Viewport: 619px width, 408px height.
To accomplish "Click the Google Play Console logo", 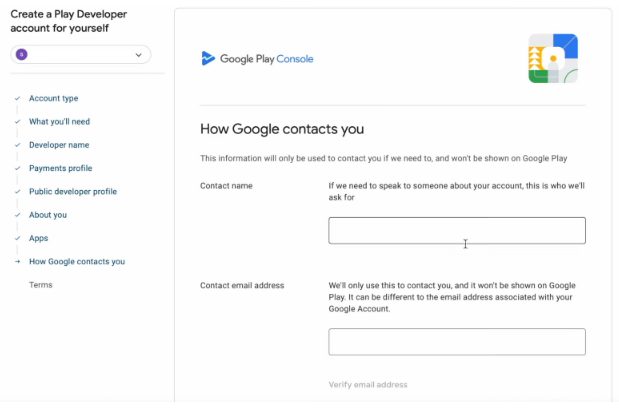I will point(257,59).
